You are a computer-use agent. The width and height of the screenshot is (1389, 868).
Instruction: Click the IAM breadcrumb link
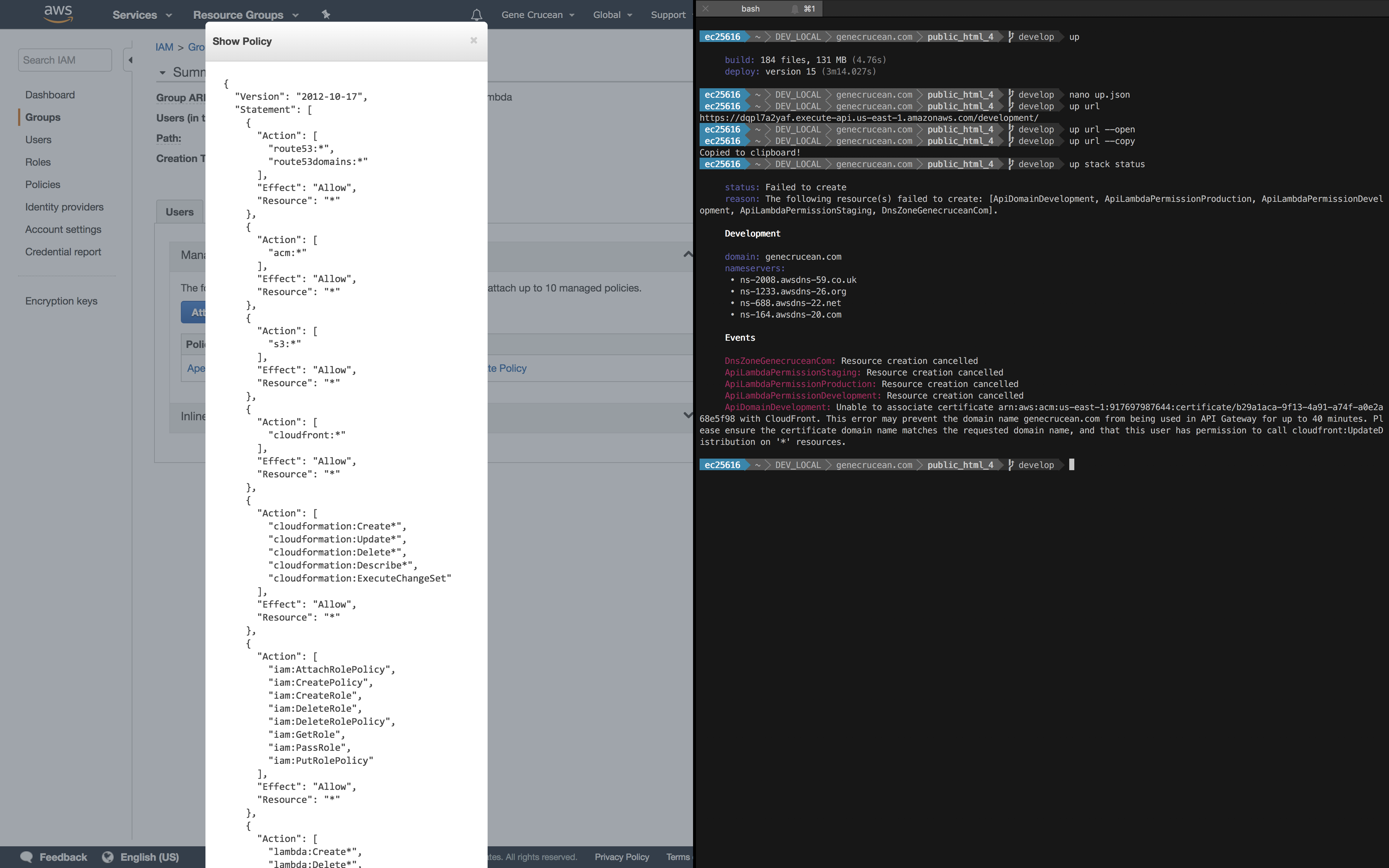click(164, 47)
